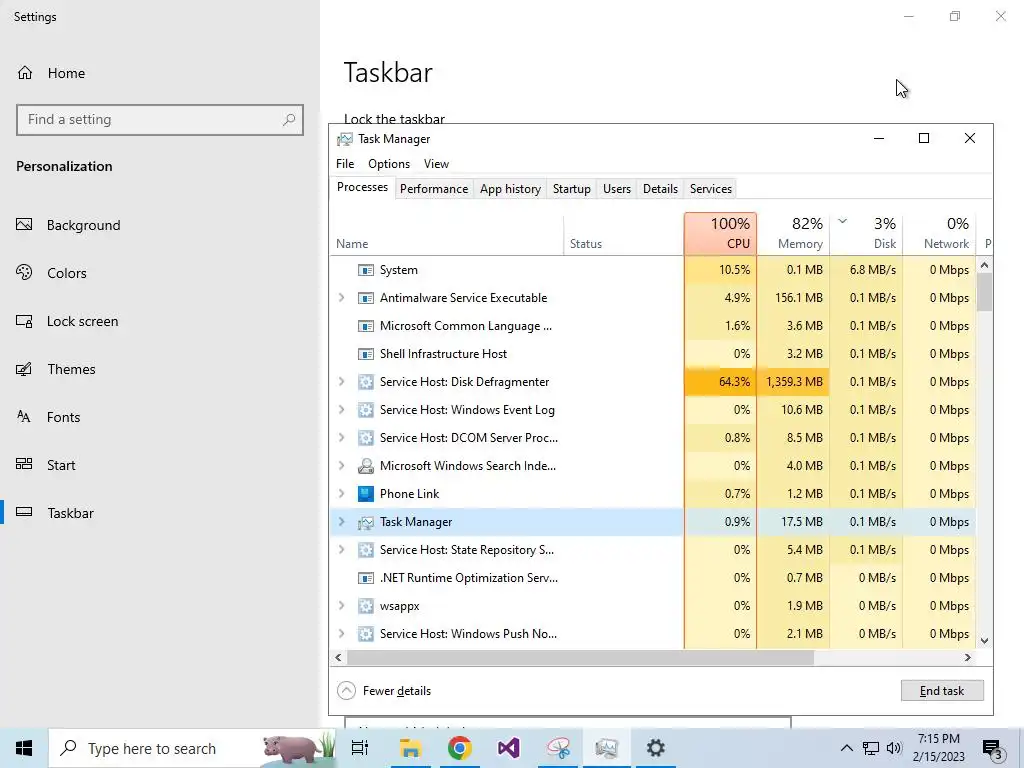Open Visual Studio from the taskbar

tap(509, 748)
